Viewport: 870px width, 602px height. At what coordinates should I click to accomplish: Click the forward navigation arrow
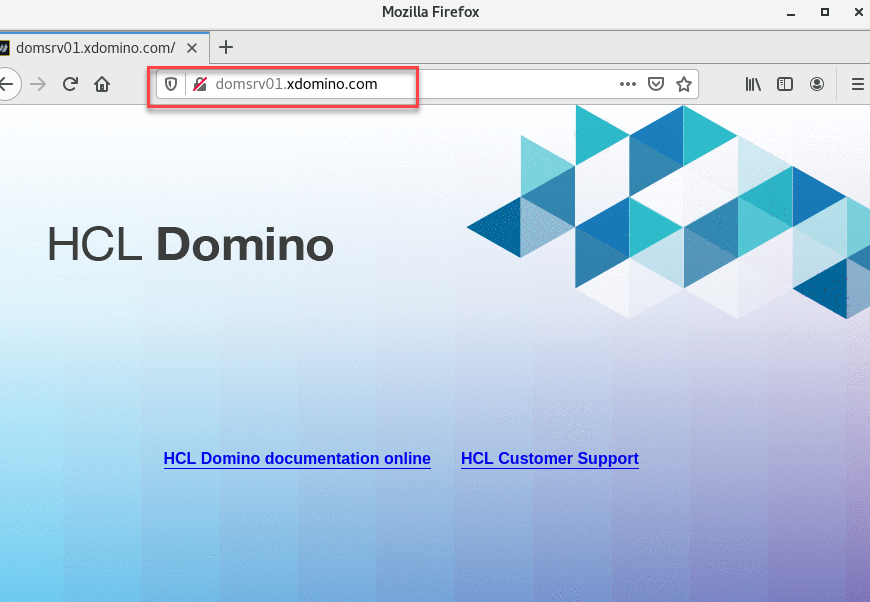pyautogui.click(x=38, y=84)
